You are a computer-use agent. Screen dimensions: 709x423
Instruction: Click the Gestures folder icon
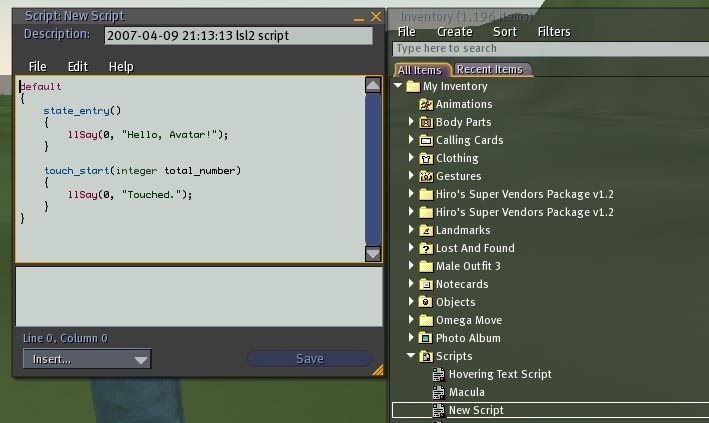426,176
